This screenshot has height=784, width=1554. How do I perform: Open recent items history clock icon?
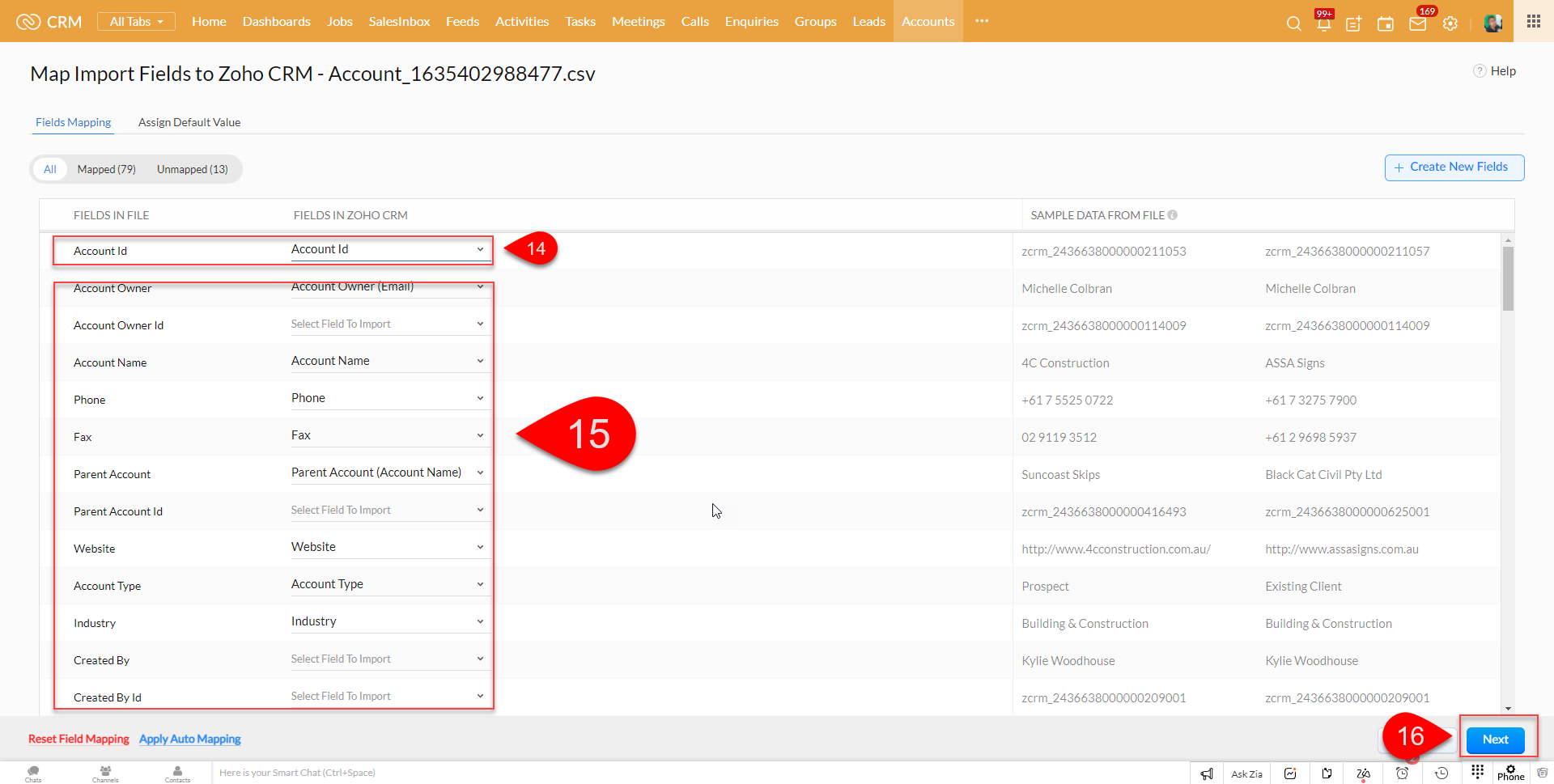pyautogui.click(x=1441, y=773)
